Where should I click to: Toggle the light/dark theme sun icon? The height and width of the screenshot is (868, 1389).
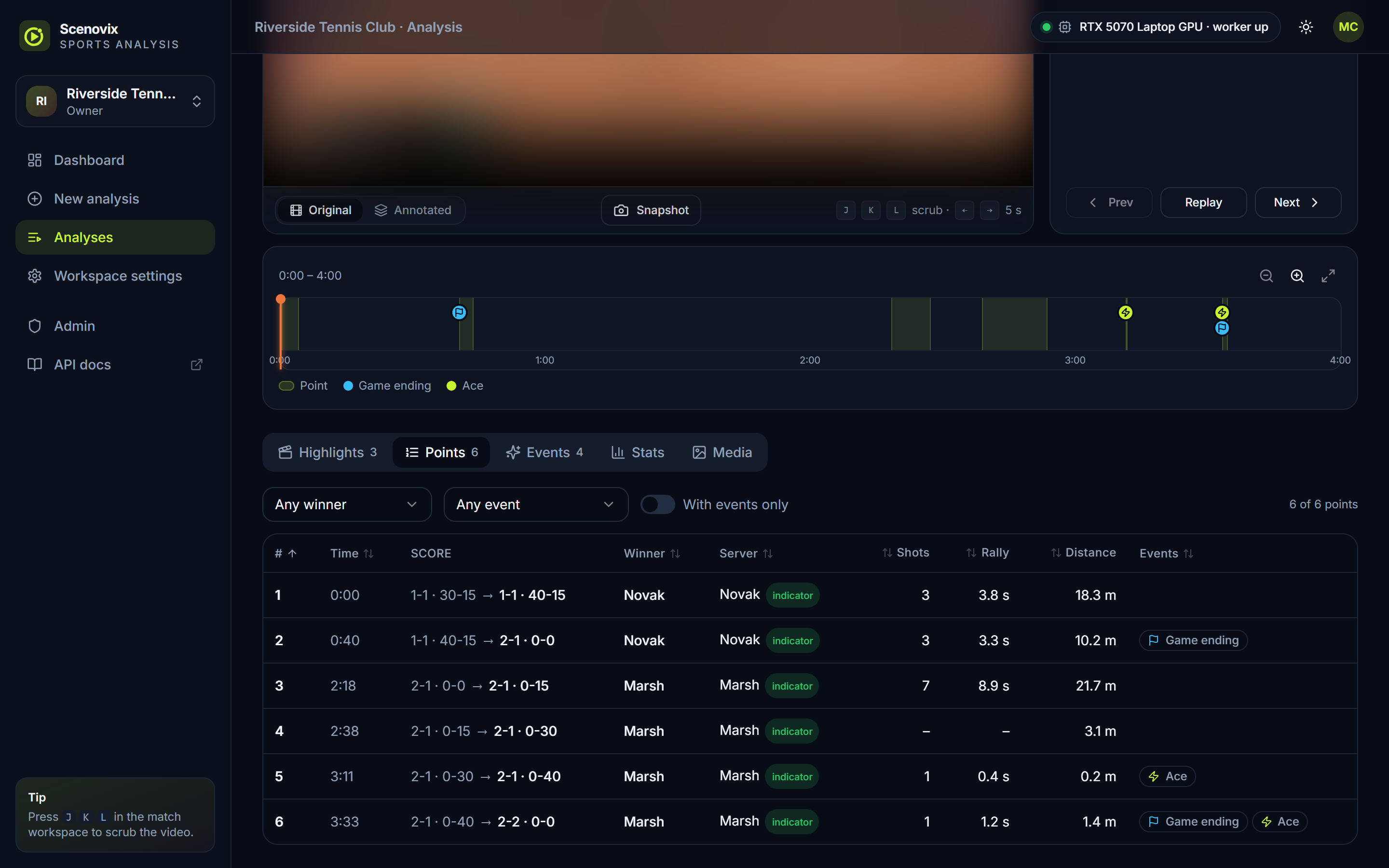click(1306, 27)
